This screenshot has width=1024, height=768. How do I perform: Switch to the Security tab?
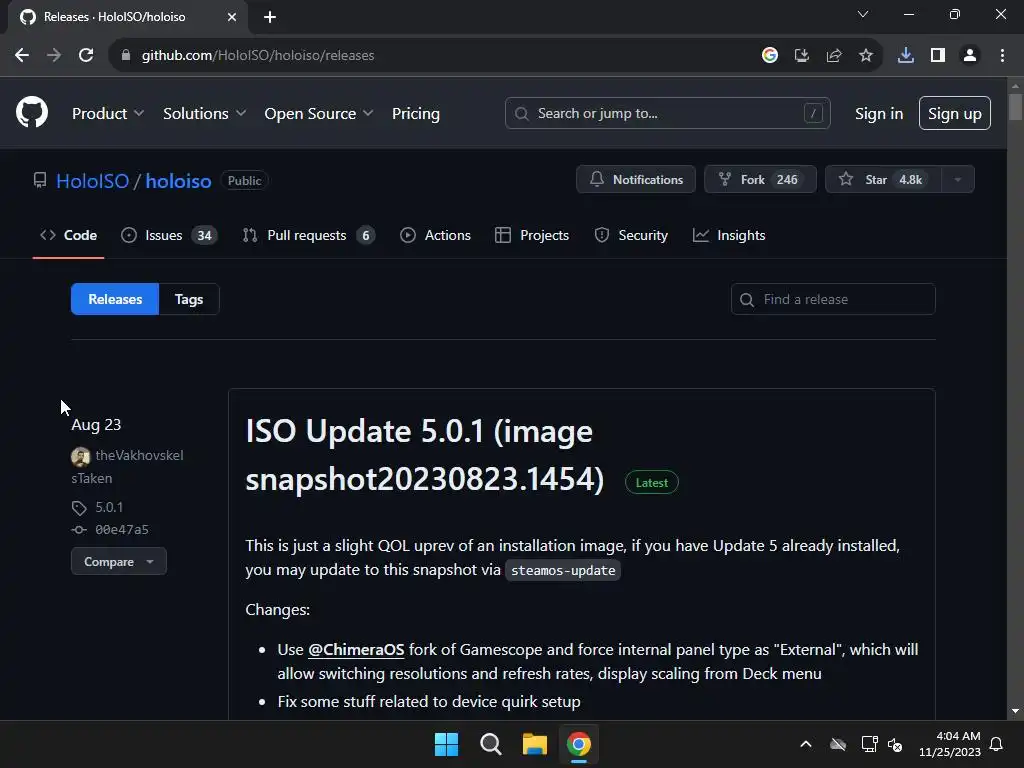coord(631,235)
